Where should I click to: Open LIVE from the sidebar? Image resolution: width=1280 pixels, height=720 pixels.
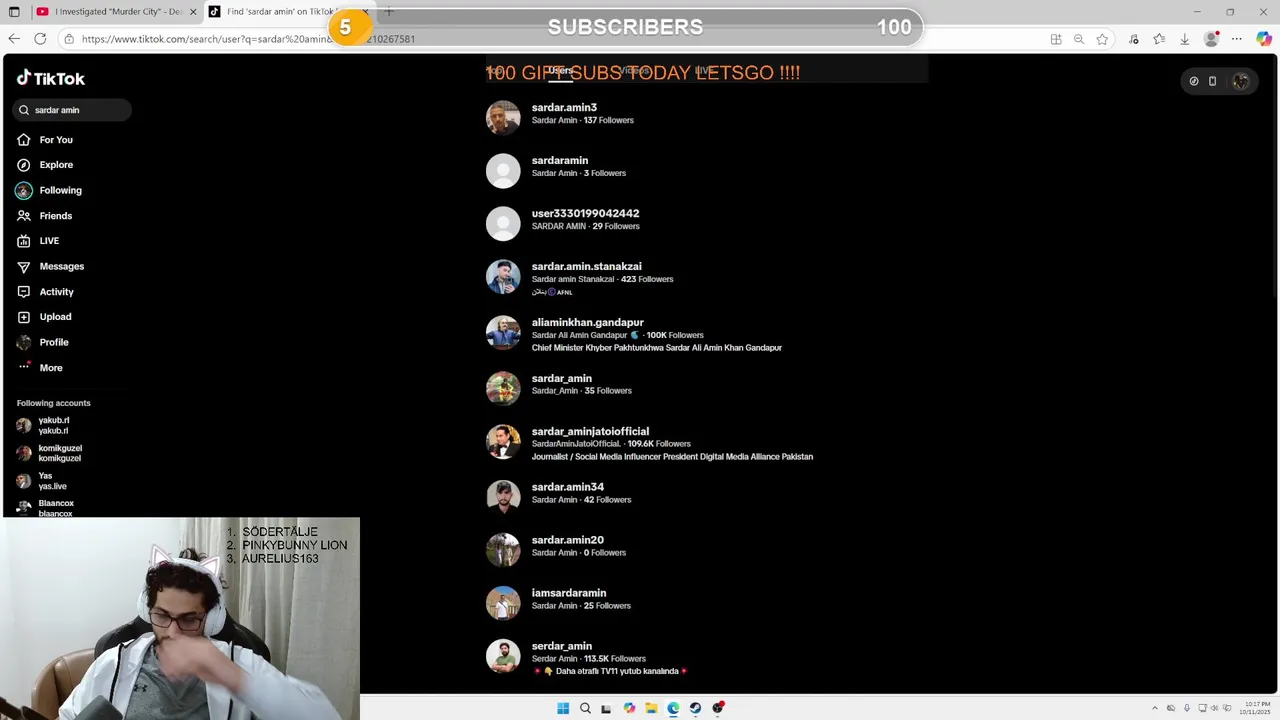(x=38, y=241)
